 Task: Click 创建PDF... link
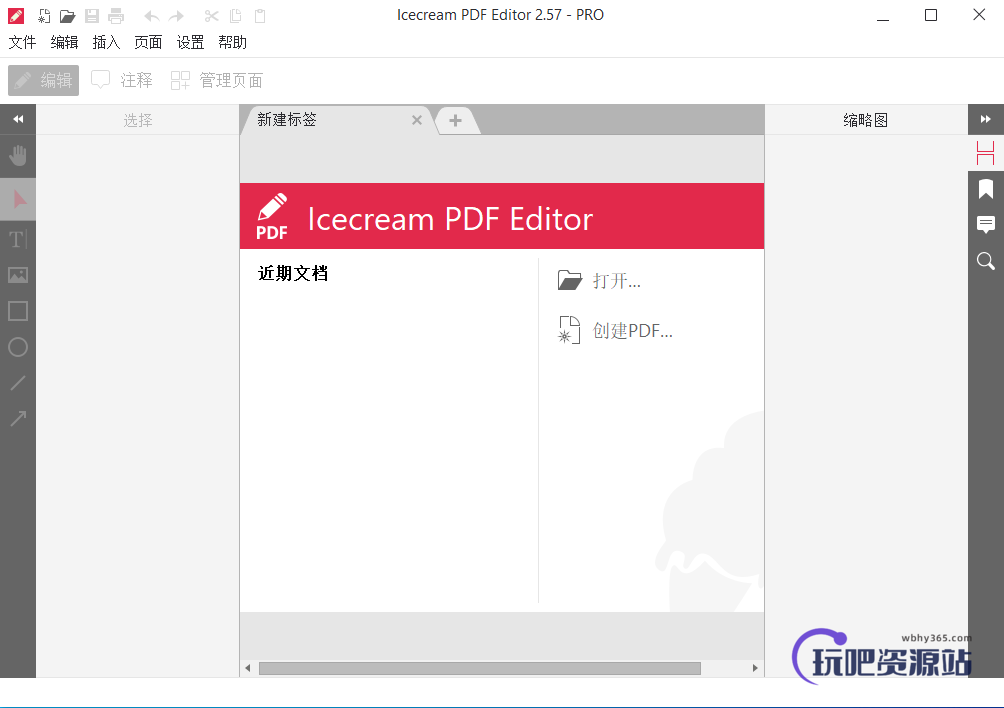[615, 330]
